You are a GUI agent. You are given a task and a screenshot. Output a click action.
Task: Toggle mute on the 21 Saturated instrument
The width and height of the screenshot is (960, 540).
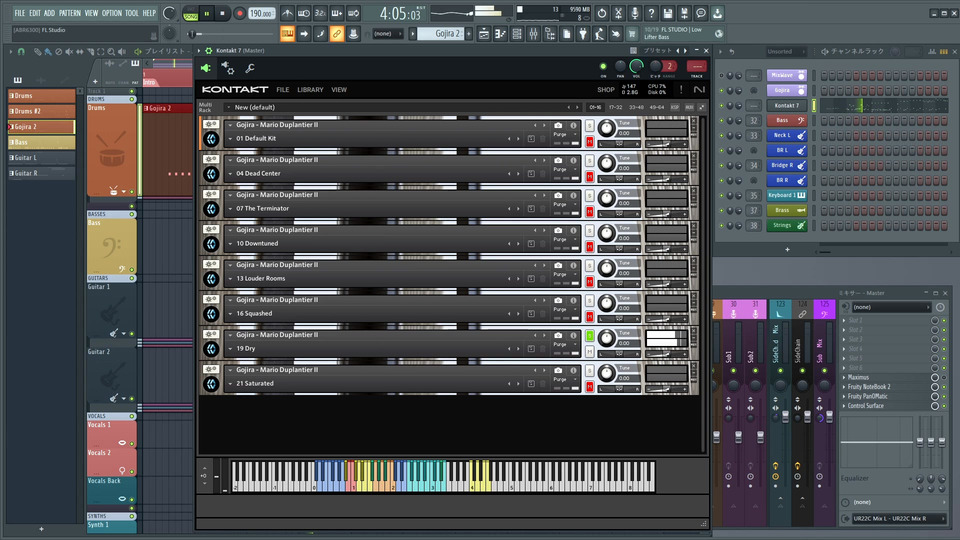(590, 387)
